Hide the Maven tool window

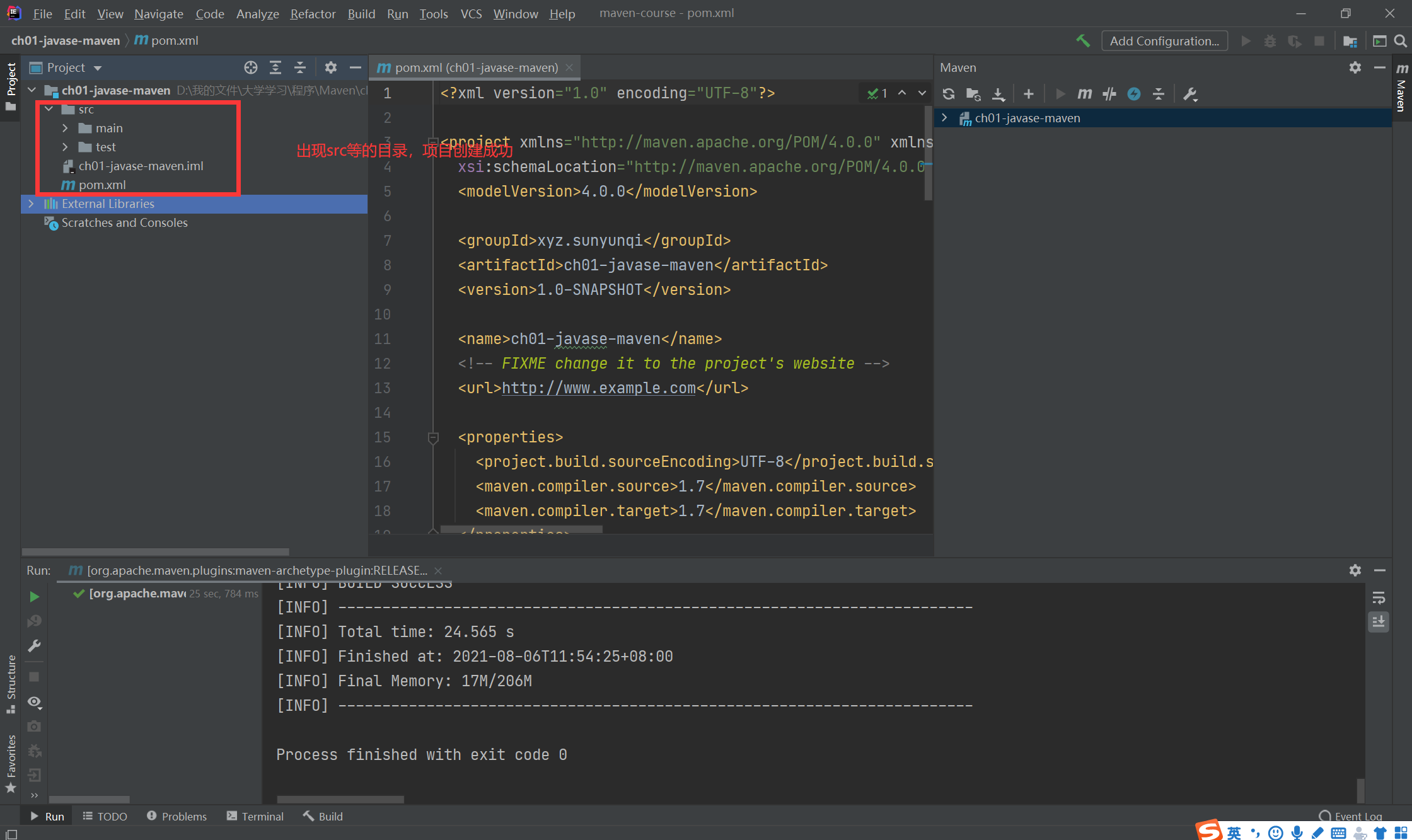tap(1380, 67)
